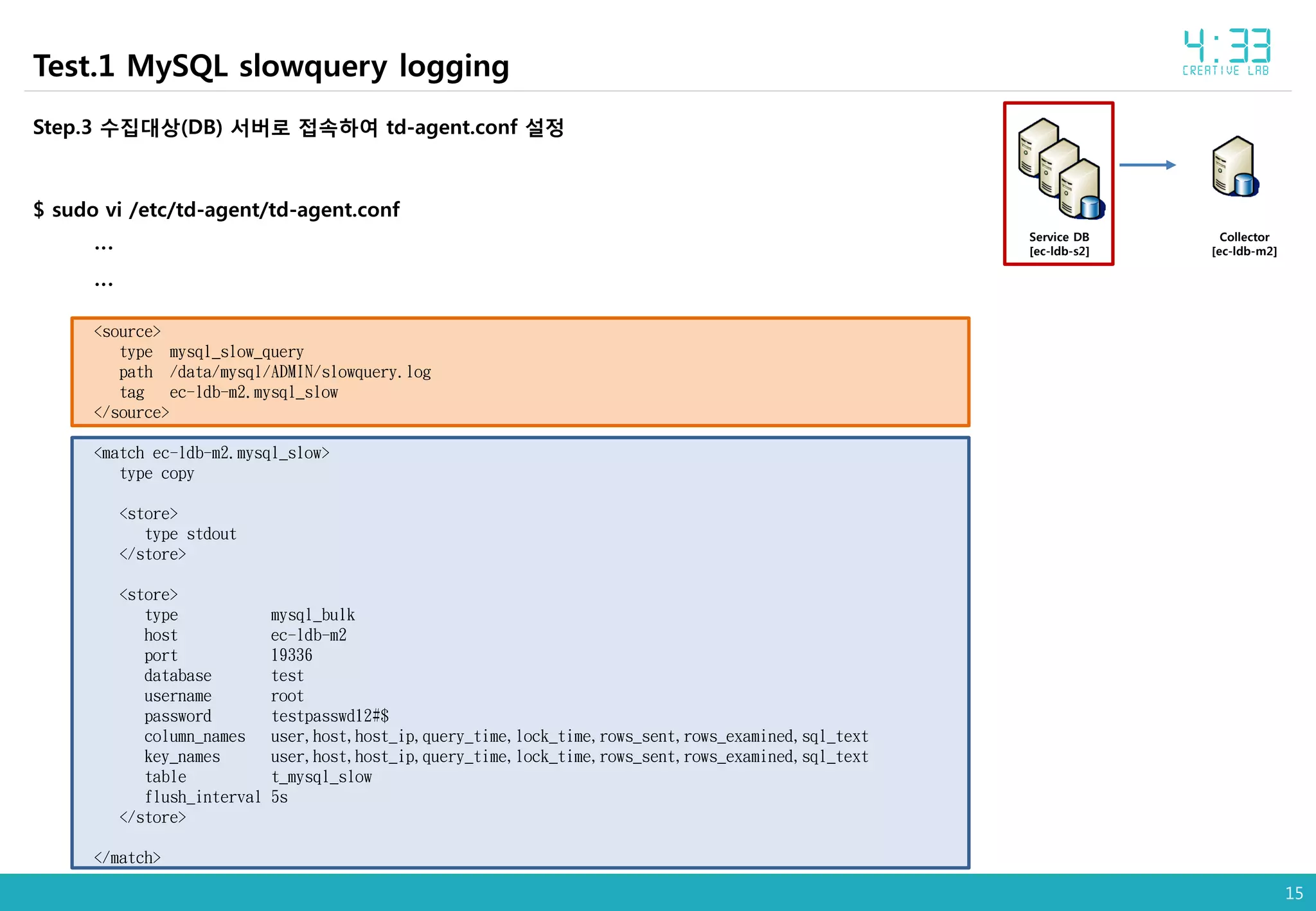This screenshot has height=911, width=1316.
Task: Click the type stdout line
Action: [x=190, y=534]
